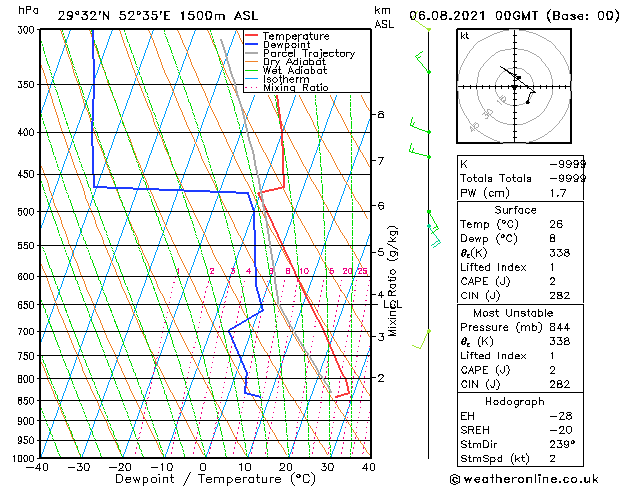The width and height of the screenshot is (629, 486).
Task: Click the 40 temperature axis tick label
Action: click(369, 467)
